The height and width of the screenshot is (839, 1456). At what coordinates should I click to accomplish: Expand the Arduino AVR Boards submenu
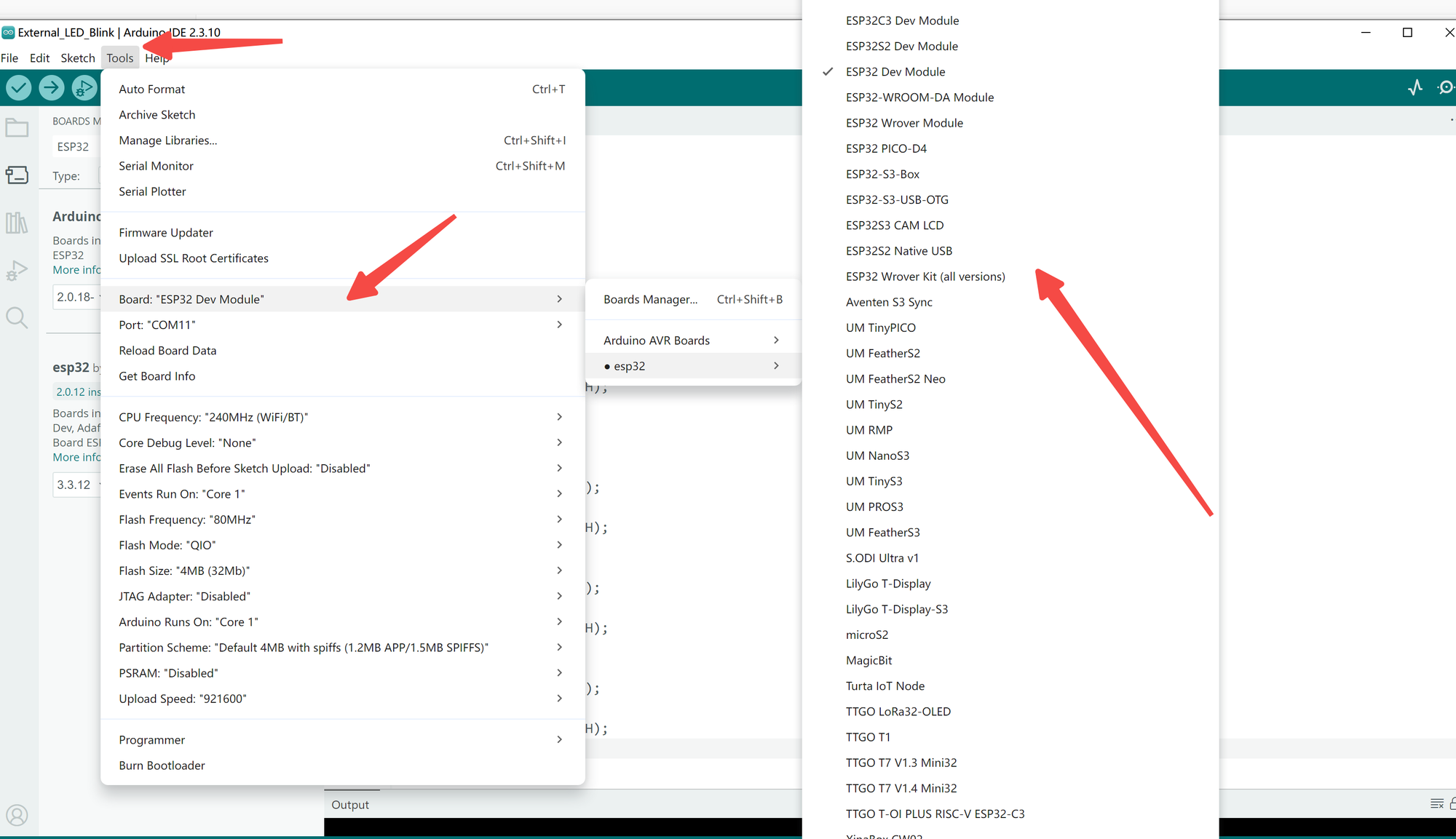tap(693, 341)
